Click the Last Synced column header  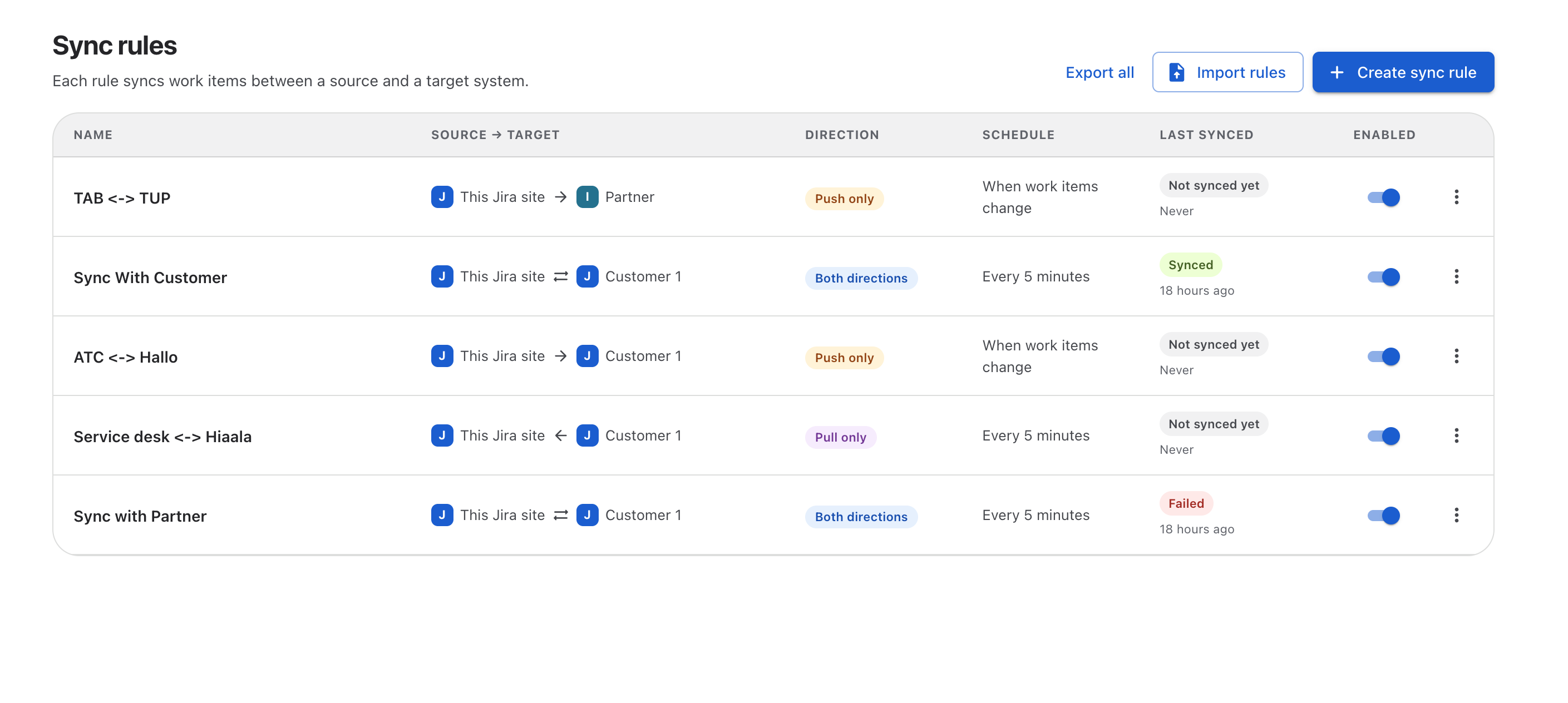coord(1206,135)
